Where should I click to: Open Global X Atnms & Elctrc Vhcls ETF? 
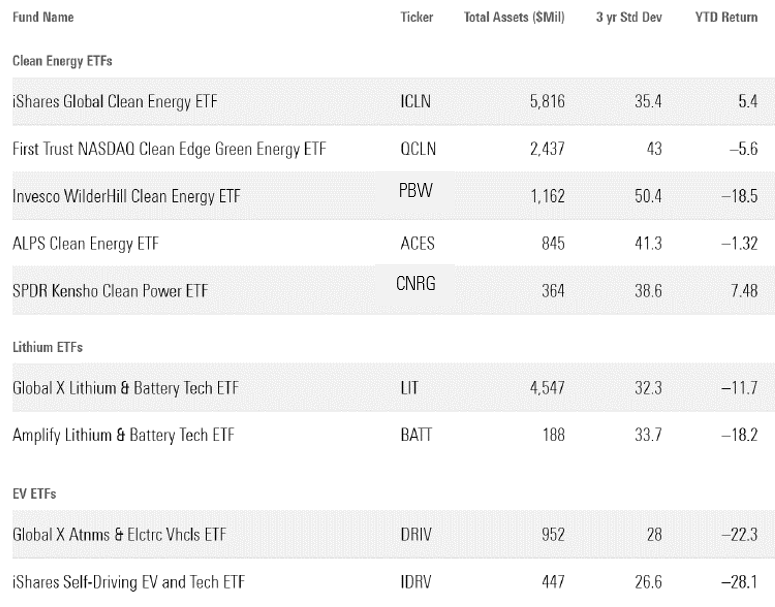[119, 535]
